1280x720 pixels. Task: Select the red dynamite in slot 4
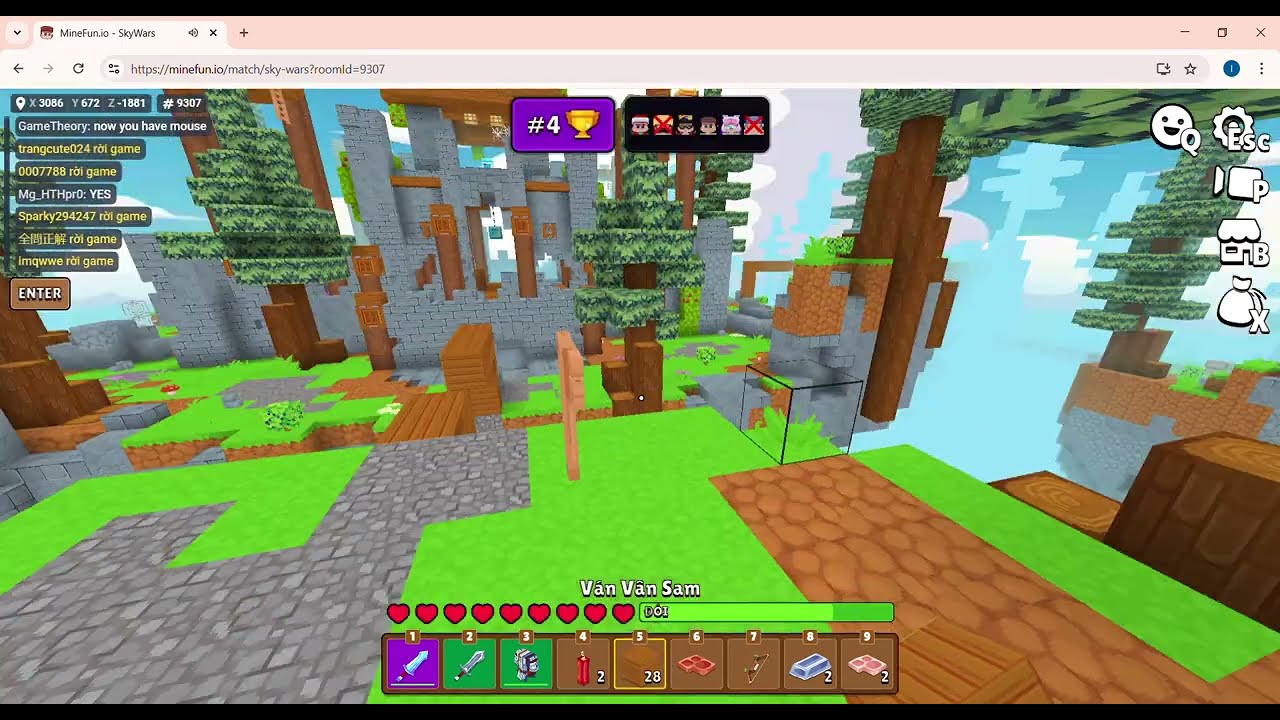(x=584, y=663)
